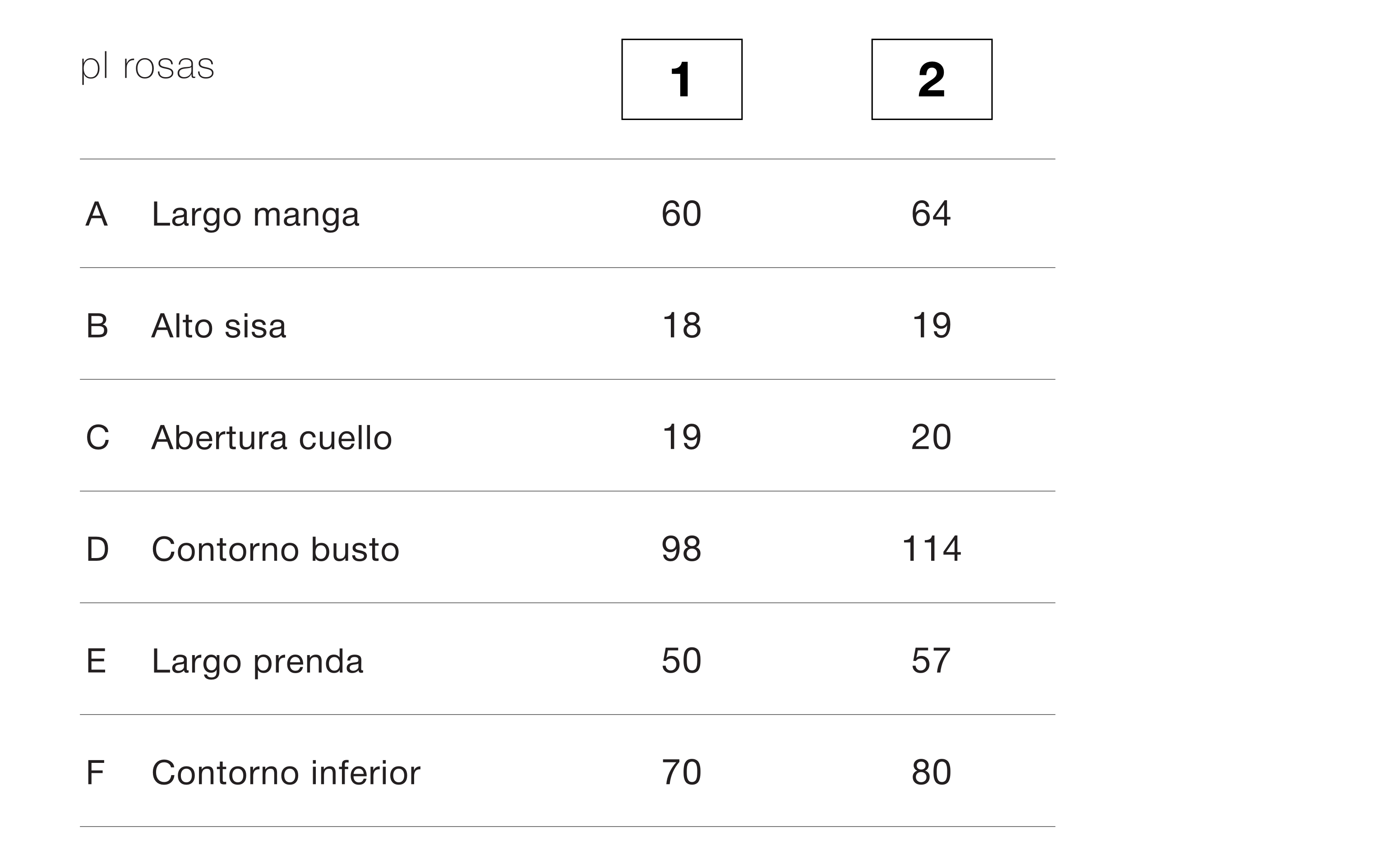Select the 'Contorno inferior' row label
This screenshot has height=868, width=1385.
pyautogui.click(x=286, y=773)
